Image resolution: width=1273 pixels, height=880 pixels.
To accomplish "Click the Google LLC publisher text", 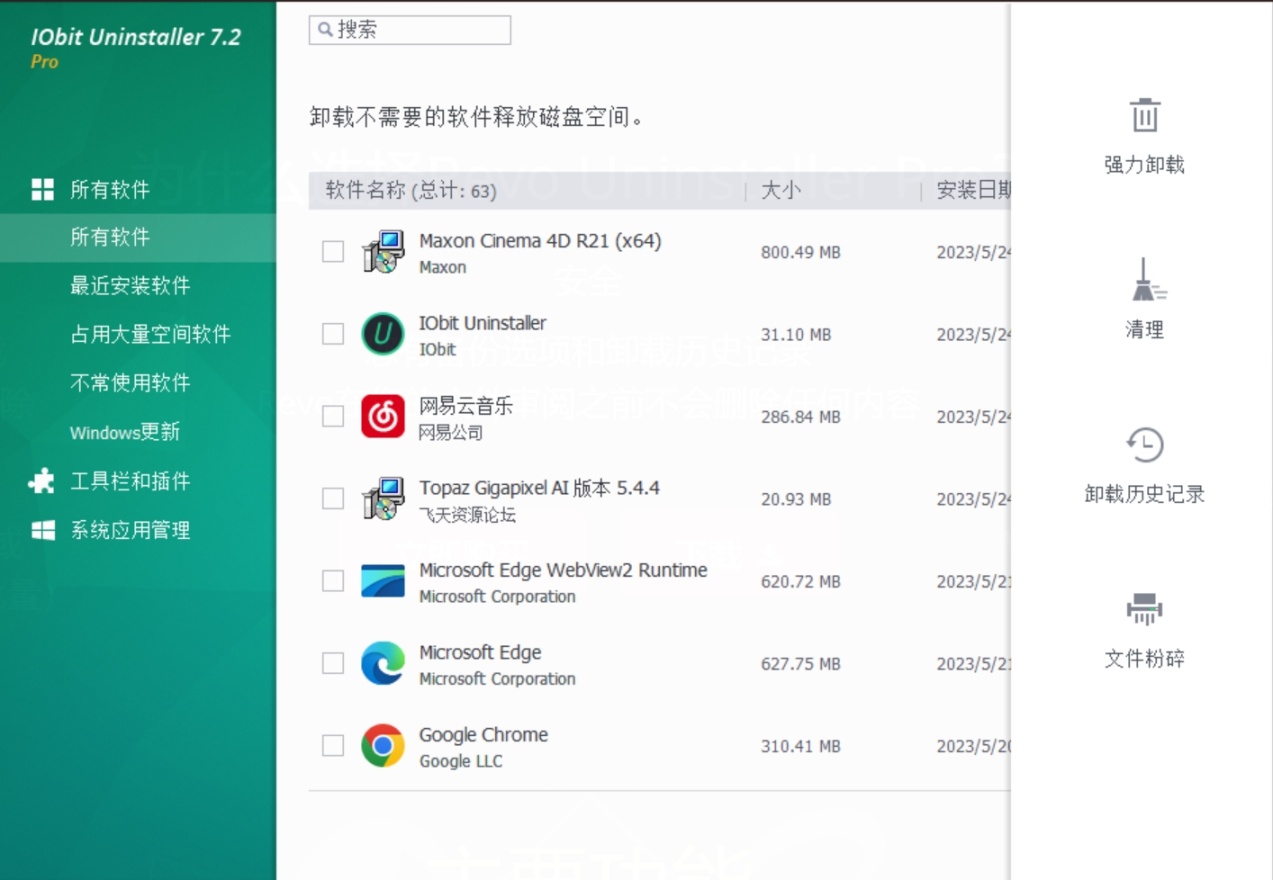I will coord(460,761).
